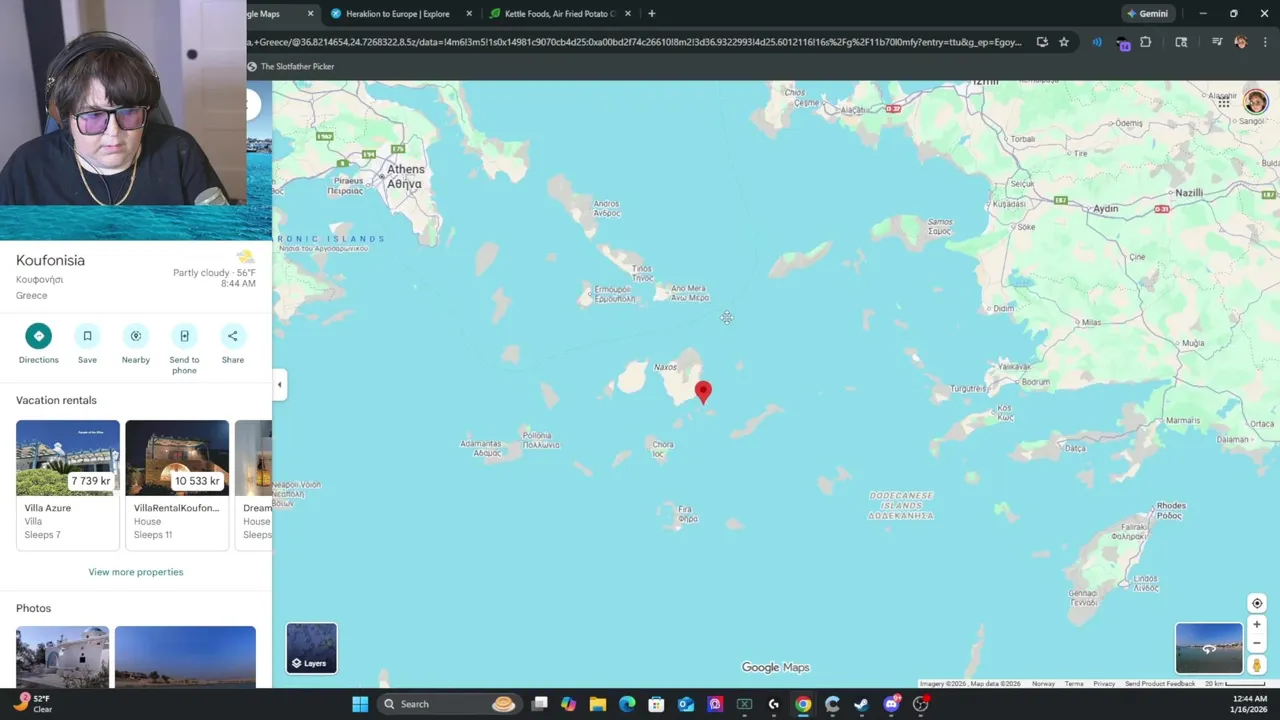Open Steam from the taskbar
Screen dimensions: 1280x720
point(861,704)
